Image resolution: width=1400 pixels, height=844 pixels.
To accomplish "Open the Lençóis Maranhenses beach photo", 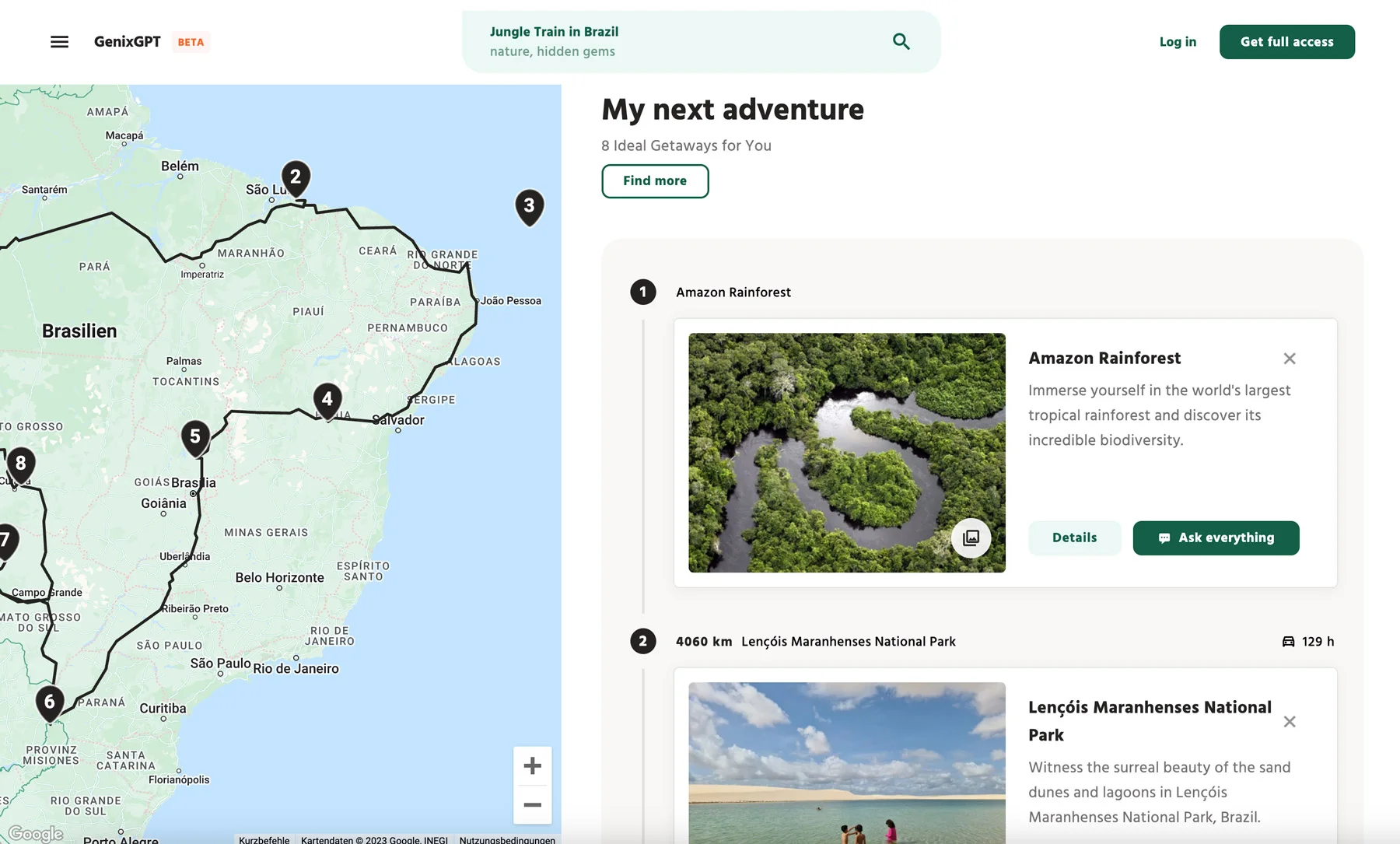I will (847, 763).
